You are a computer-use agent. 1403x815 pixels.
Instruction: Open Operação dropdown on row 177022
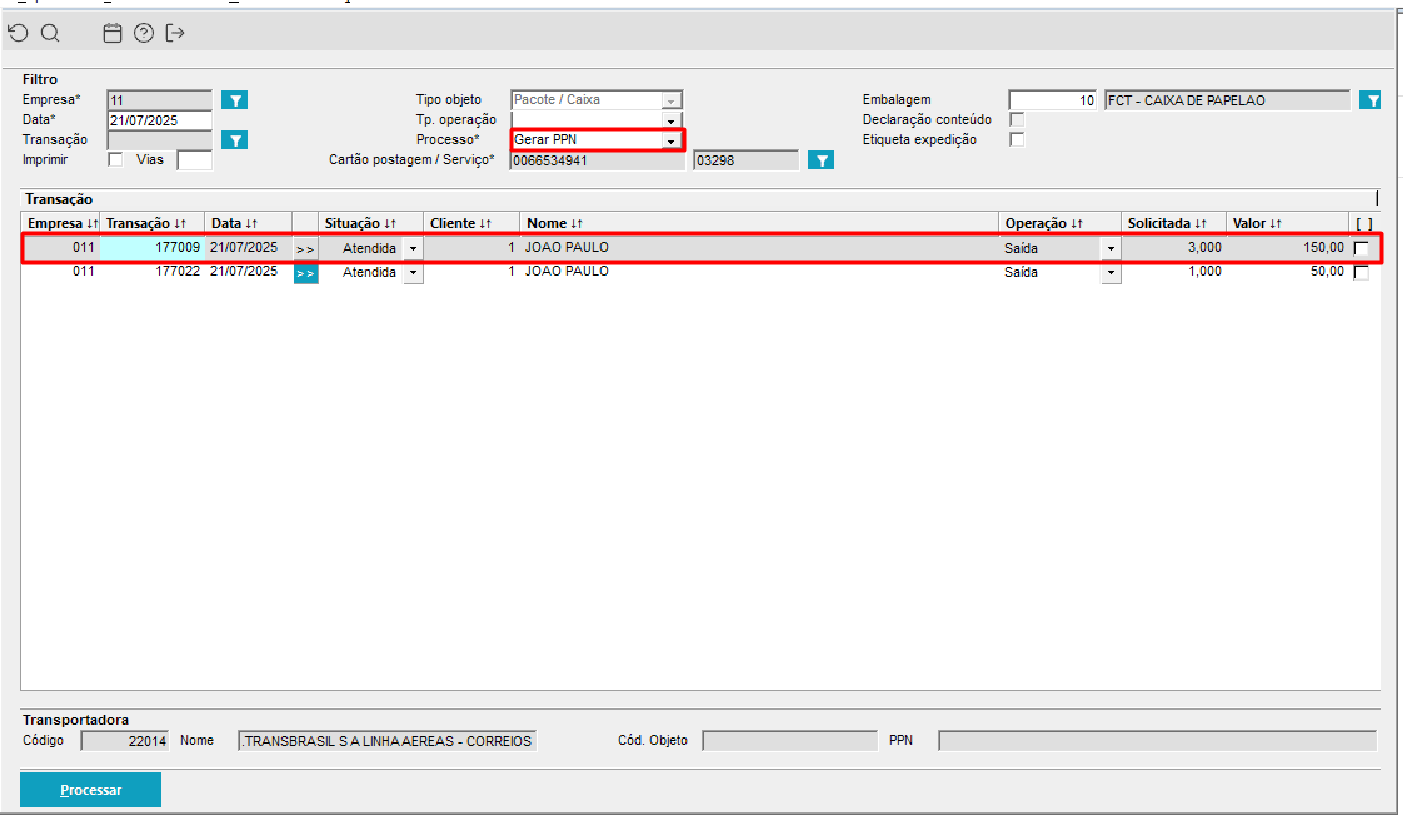[1111, 272]
